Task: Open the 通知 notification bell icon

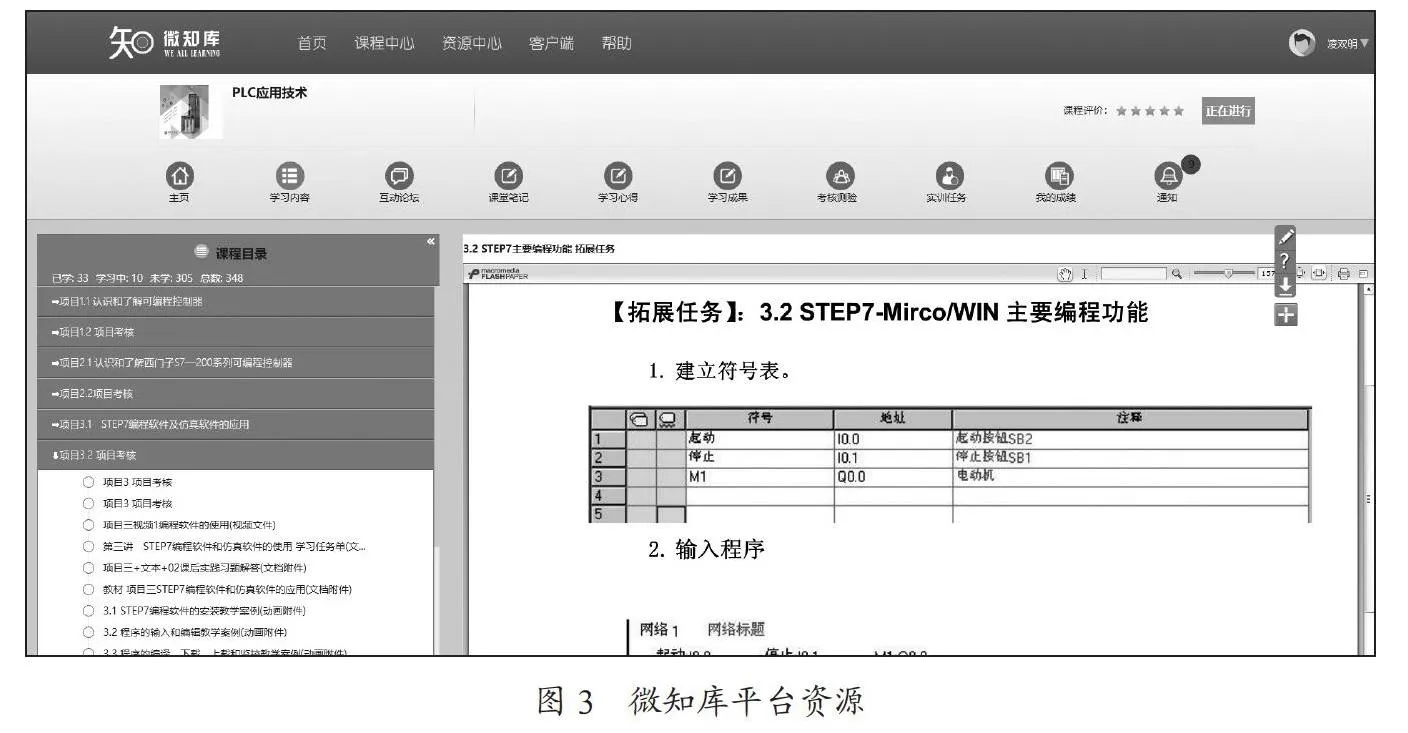Action: coord(1166,175)
